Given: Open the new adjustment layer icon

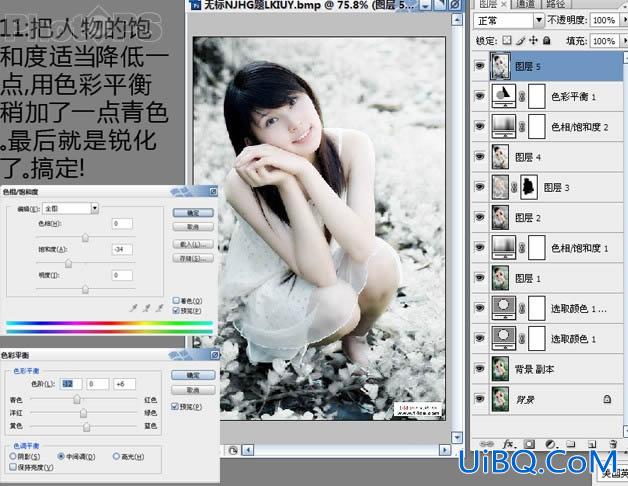Looking at the screenshot, I should tap(550, 444).
